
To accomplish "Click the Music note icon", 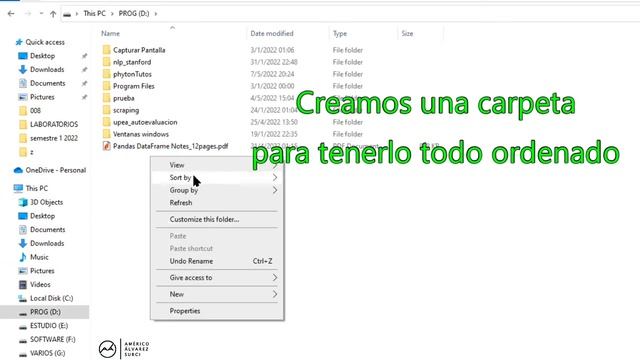I will coord(23,257).
